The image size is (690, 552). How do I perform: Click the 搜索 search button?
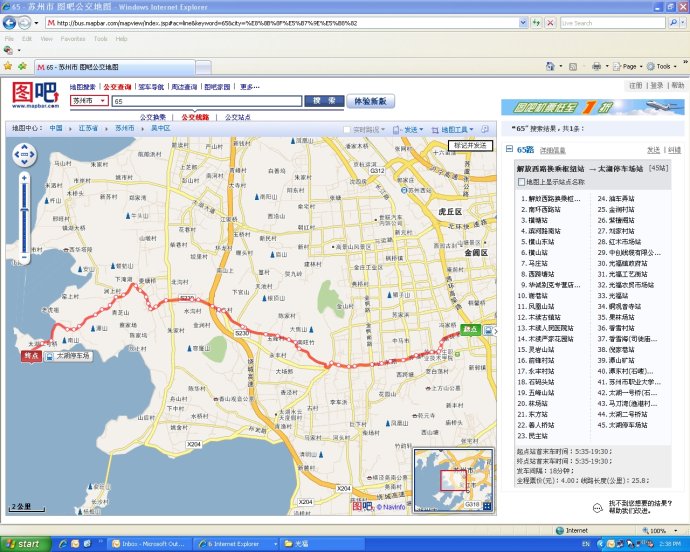point(323,101)
